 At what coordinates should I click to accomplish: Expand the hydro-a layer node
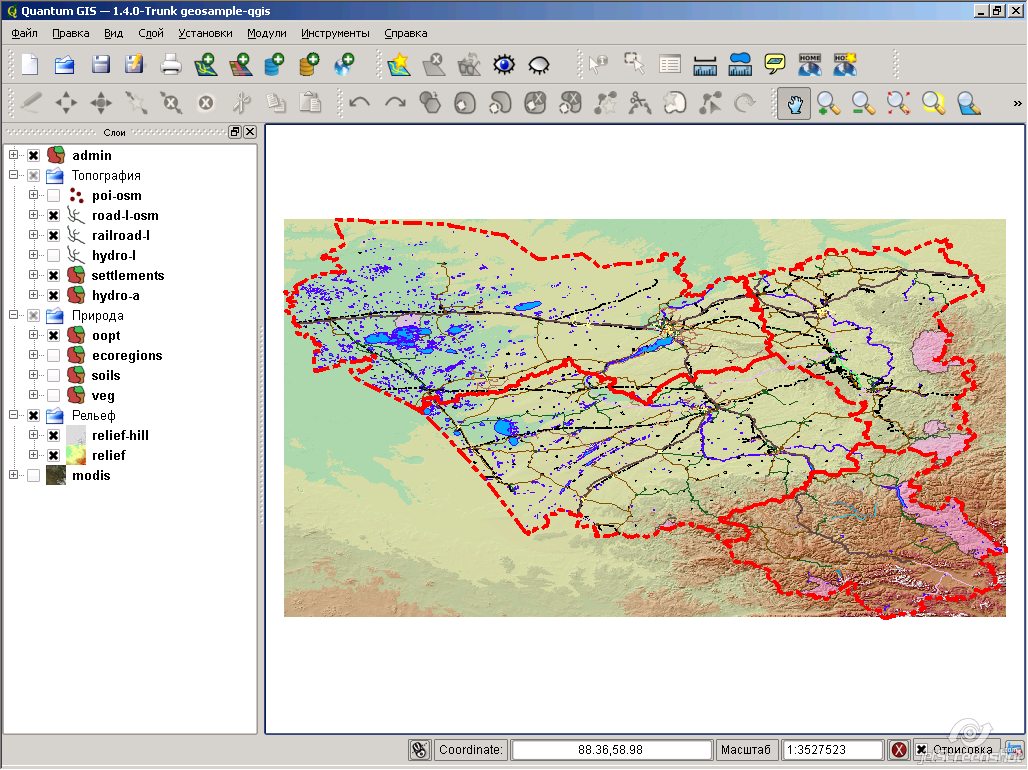click(33, 294)
